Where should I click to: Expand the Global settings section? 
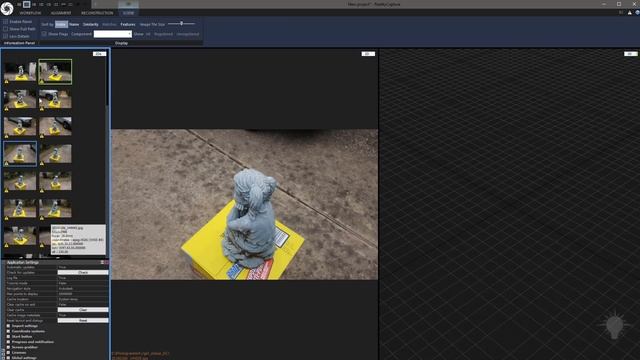(x=8, y=358)
